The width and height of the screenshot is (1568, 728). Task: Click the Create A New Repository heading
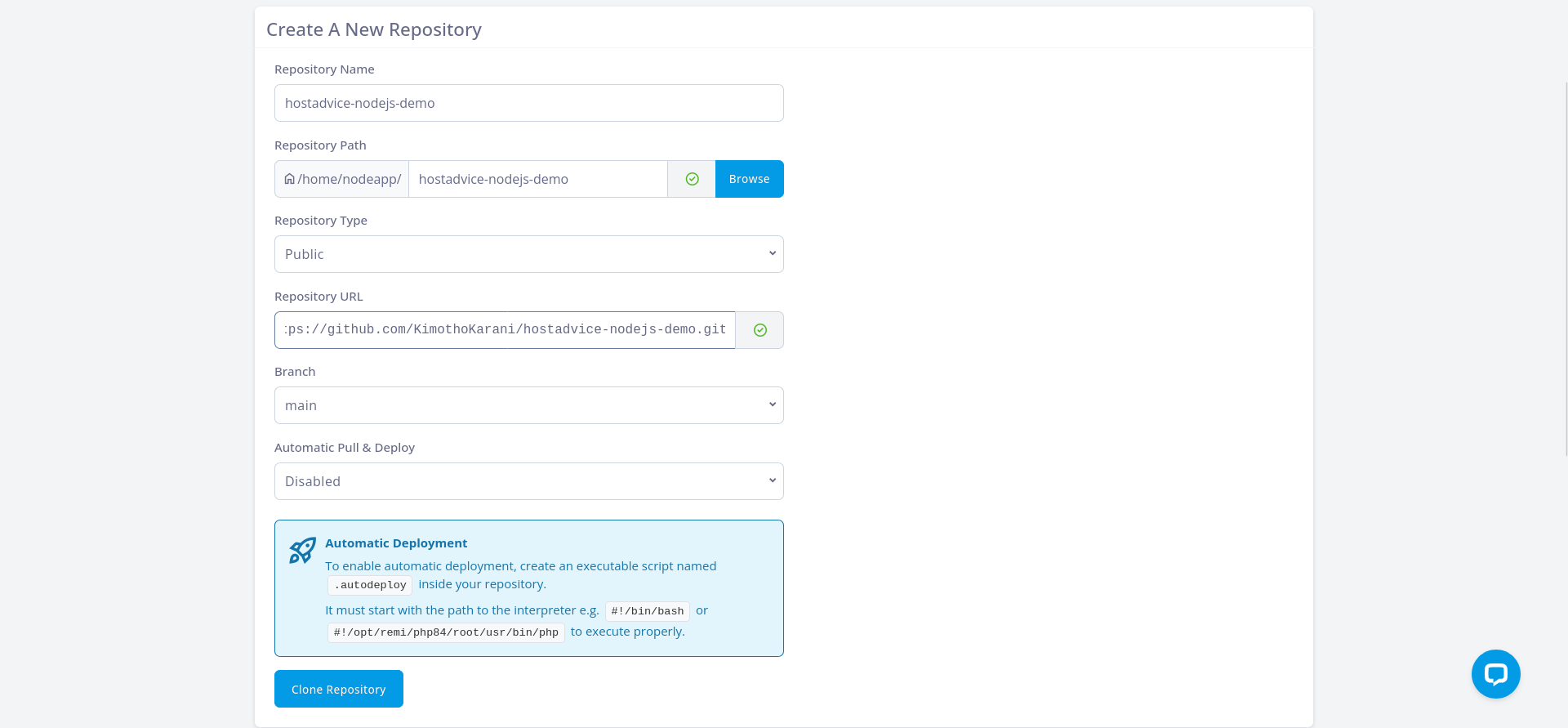click(x=374, y=29)
